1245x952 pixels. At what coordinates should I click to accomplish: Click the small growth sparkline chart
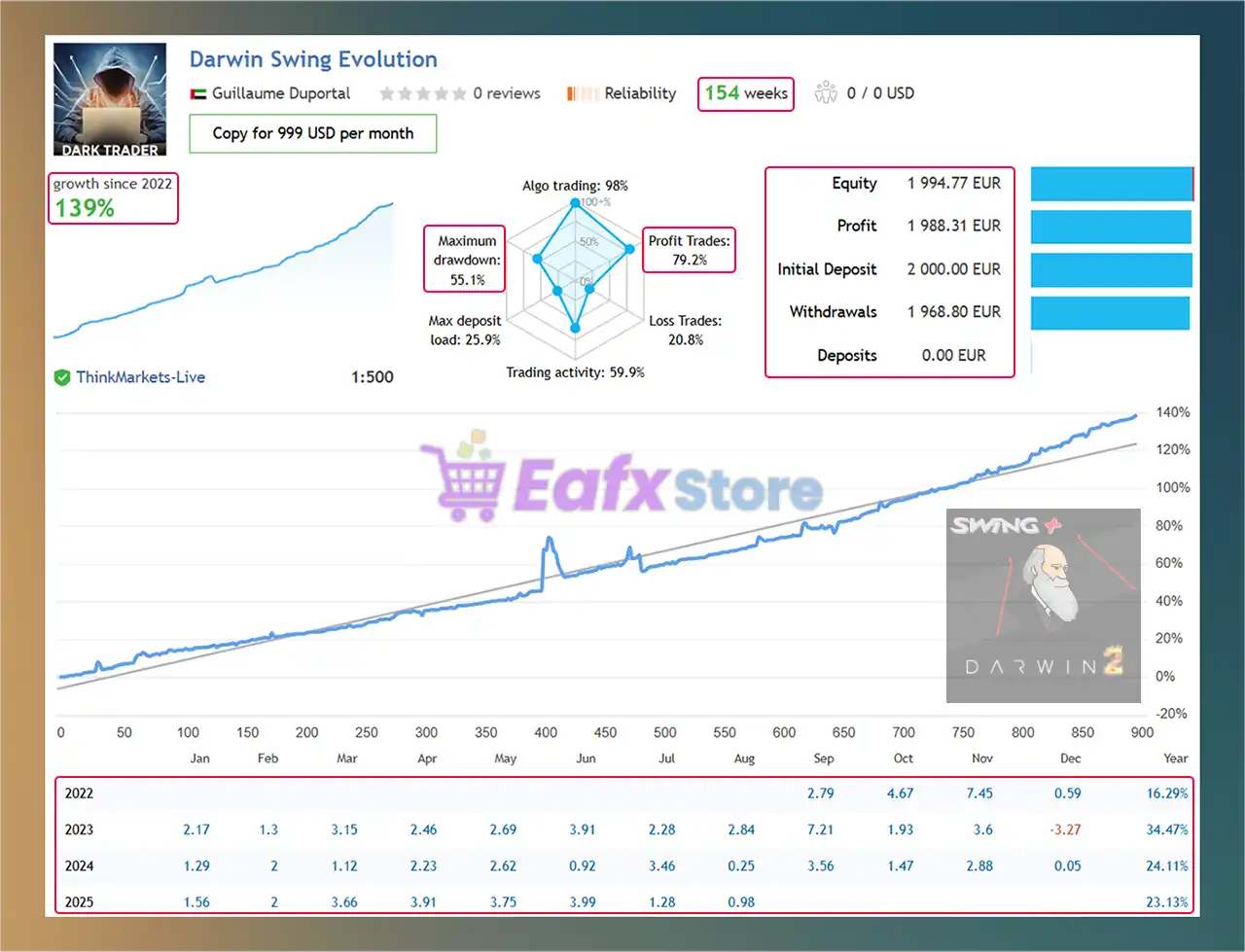tap(224, 270)
